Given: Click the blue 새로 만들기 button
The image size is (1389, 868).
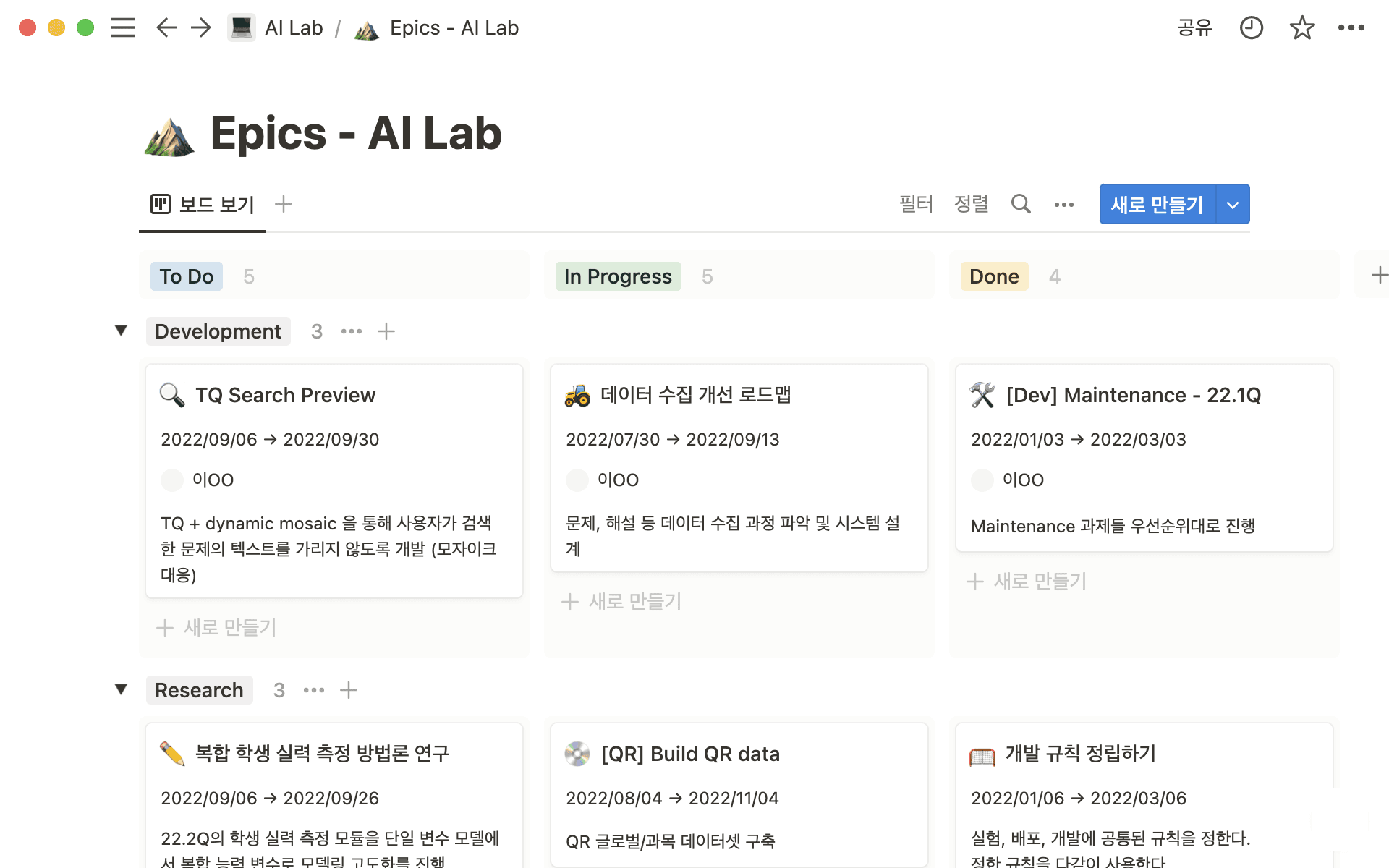Looking at the screenshot, I should (1157, 205).
